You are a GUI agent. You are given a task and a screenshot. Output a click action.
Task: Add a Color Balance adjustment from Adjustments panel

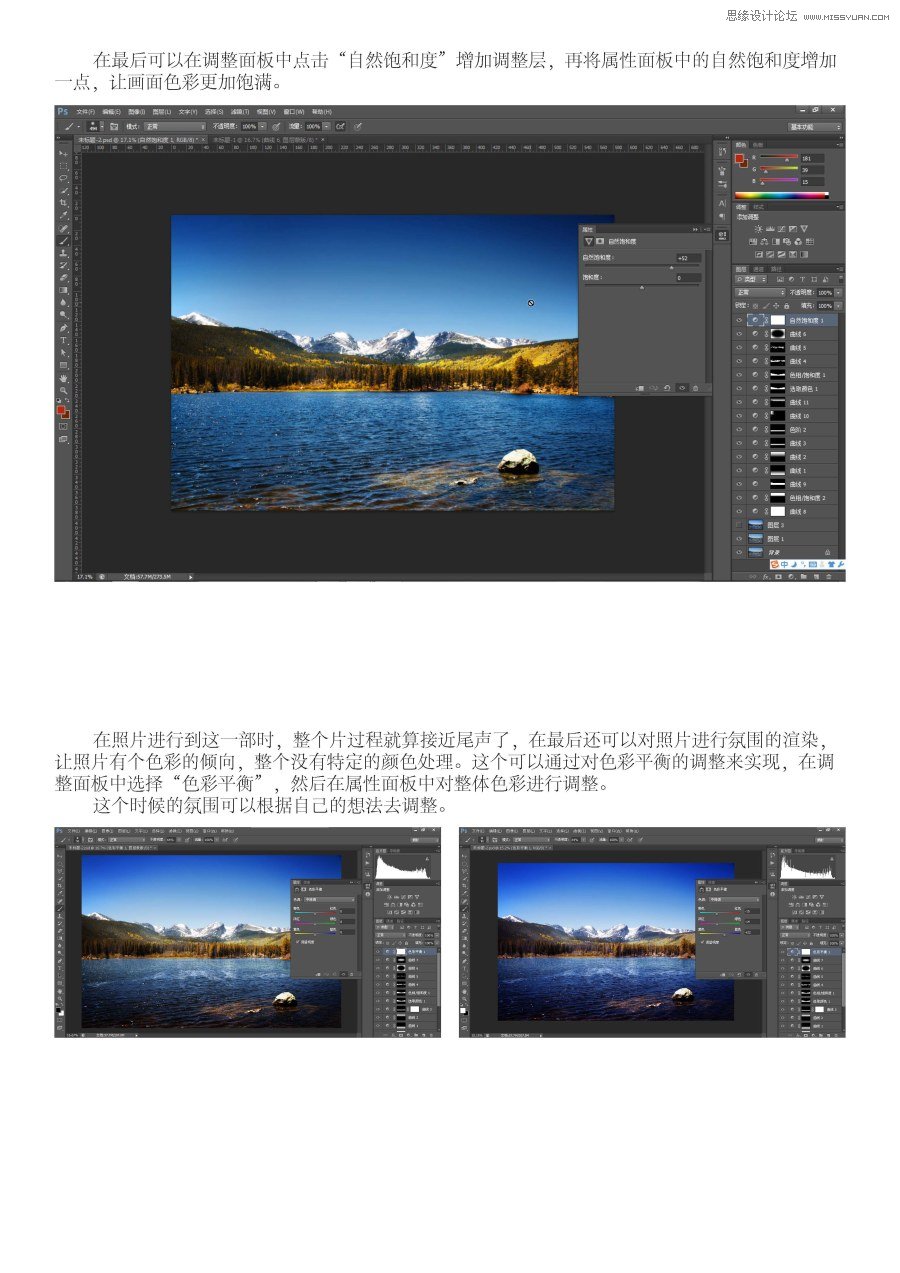pos(764,242)
